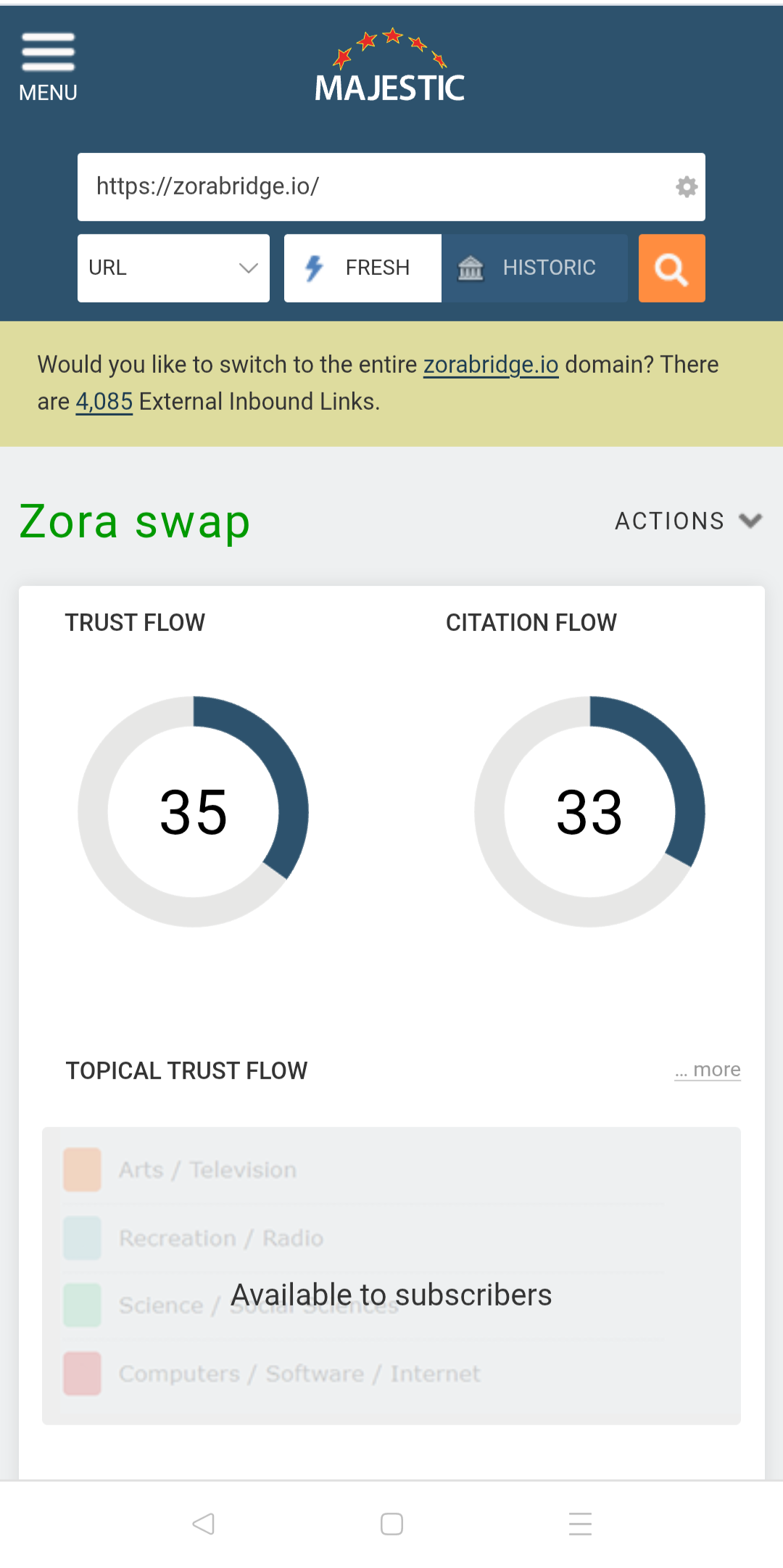This screenshot has height=1568, width=783.
Task: Click the Trust Flow 35 donut chart
Action: pyautogui.click(x=194, y=812)
